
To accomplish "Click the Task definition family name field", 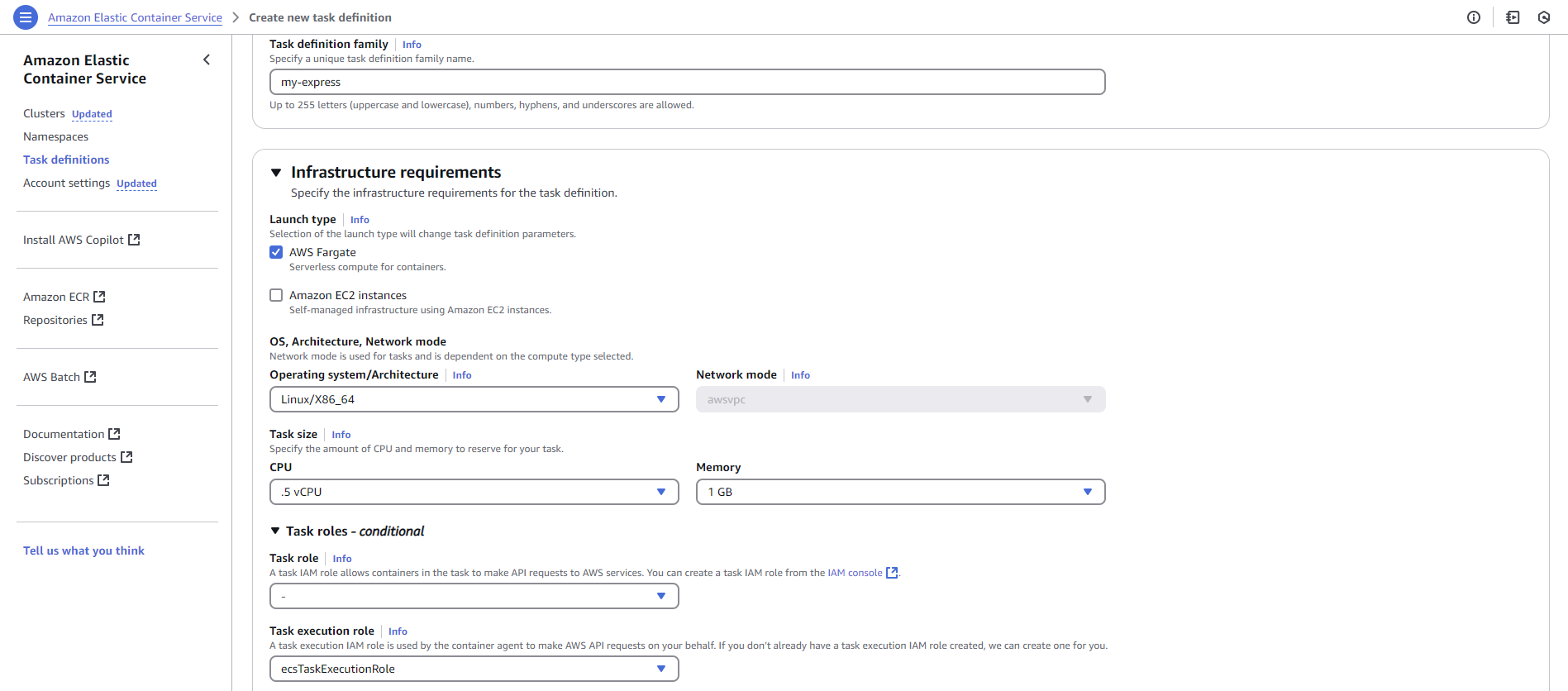I will tap(687, 82).
